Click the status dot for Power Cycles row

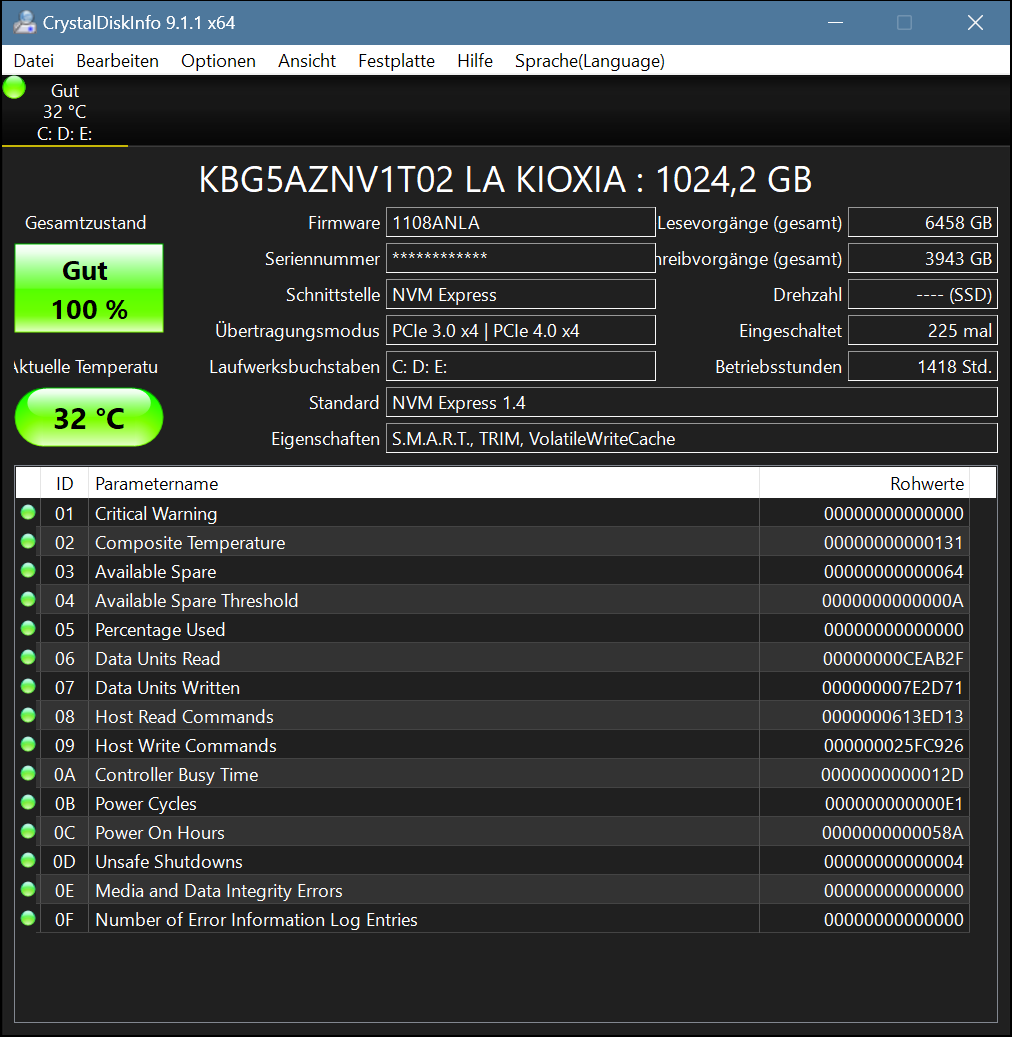[28, 802]
